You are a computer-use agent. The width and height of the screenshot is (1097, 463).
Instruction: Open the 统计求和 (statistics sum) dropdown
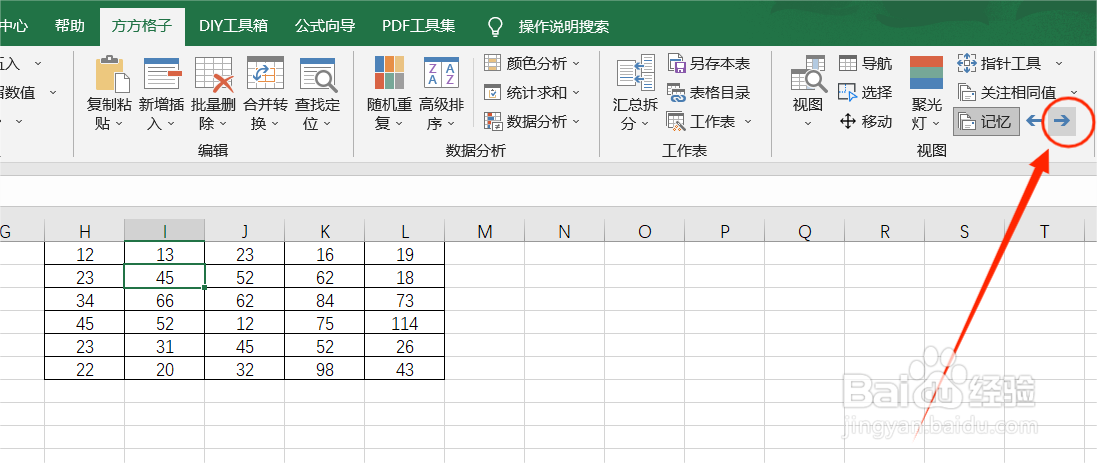[532, 93]
